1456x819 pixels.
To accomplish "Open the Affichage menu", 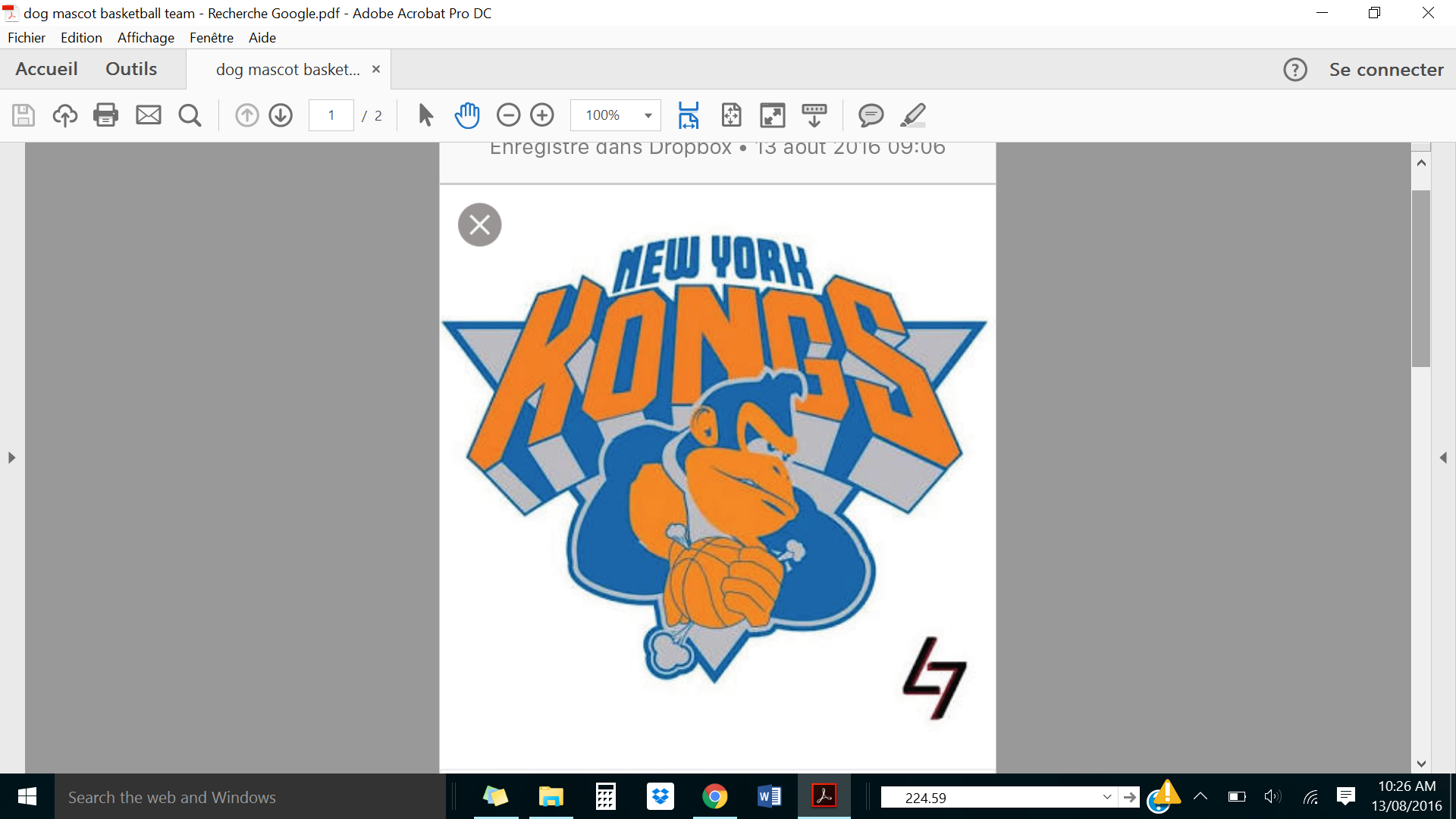I will click(x=146, y=37).
